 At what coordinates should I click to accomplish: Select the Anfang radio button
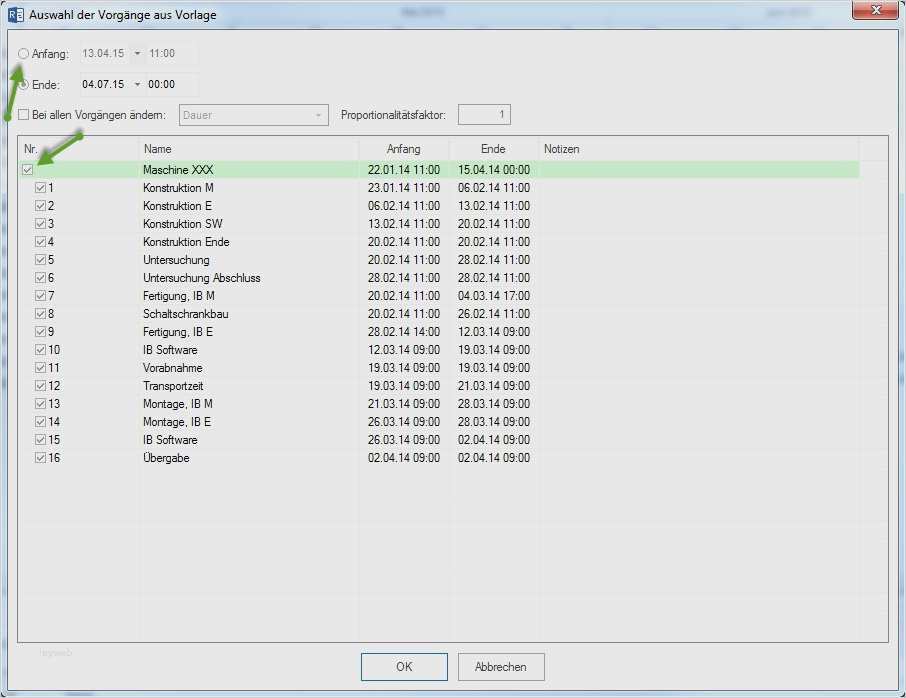point(23,54)
